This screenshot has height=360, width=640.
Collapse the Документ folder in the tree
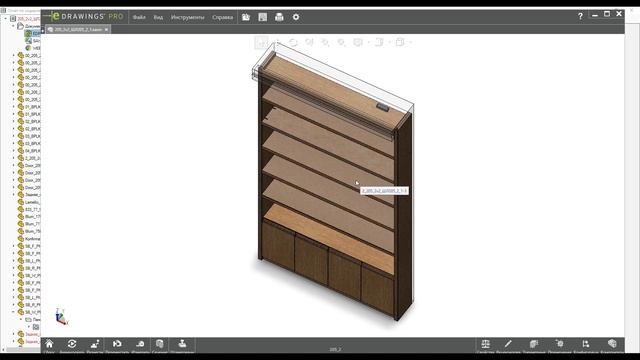(x=13, y=26)
